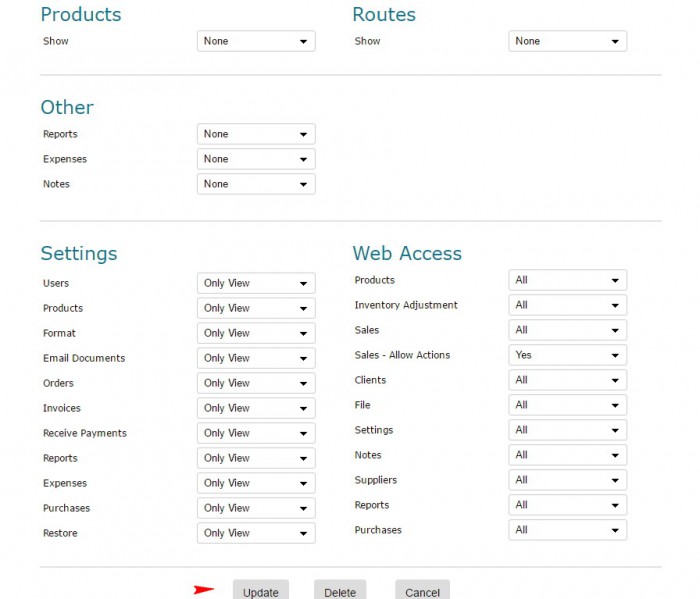Open the Web Access Purchases dropdown
Viewport: 700px width, 599px height.
point(567,530)
